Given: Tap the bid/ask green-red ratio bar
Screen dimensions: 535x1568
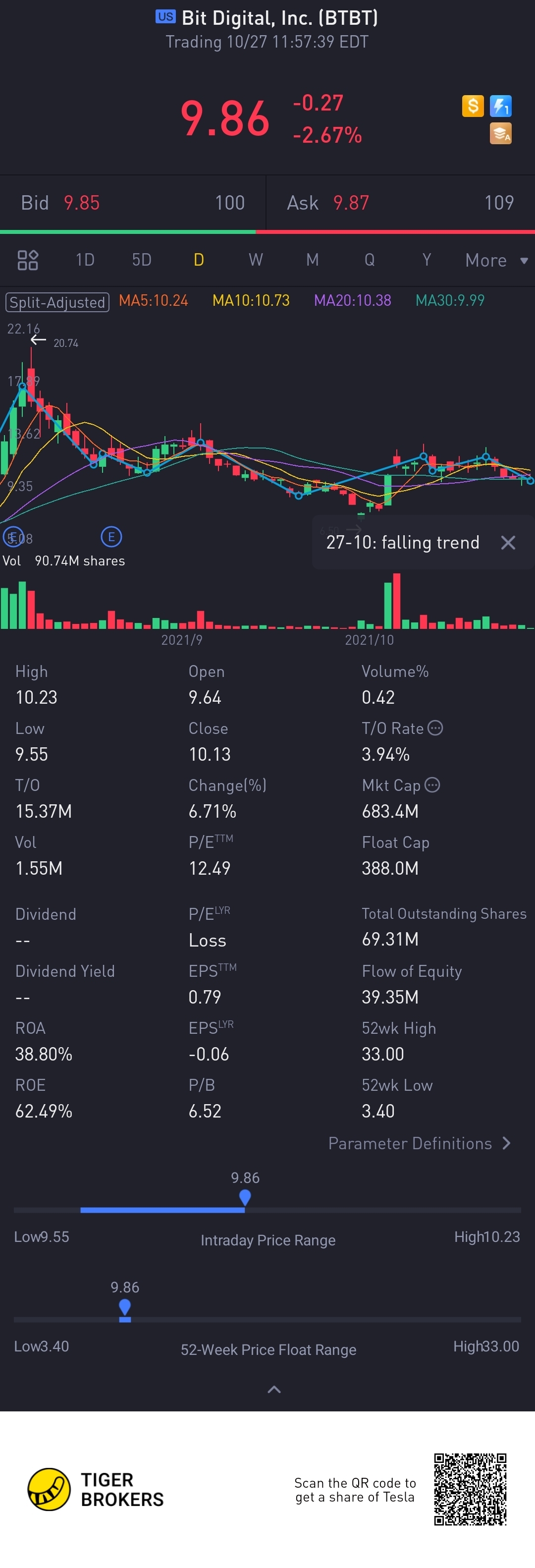Looking at the screenshot, I should tap(267, 232).
